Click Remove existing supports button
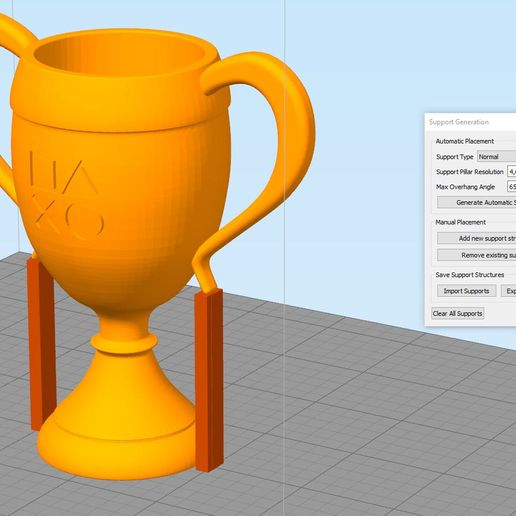516x516 pixels. point(477,255)
